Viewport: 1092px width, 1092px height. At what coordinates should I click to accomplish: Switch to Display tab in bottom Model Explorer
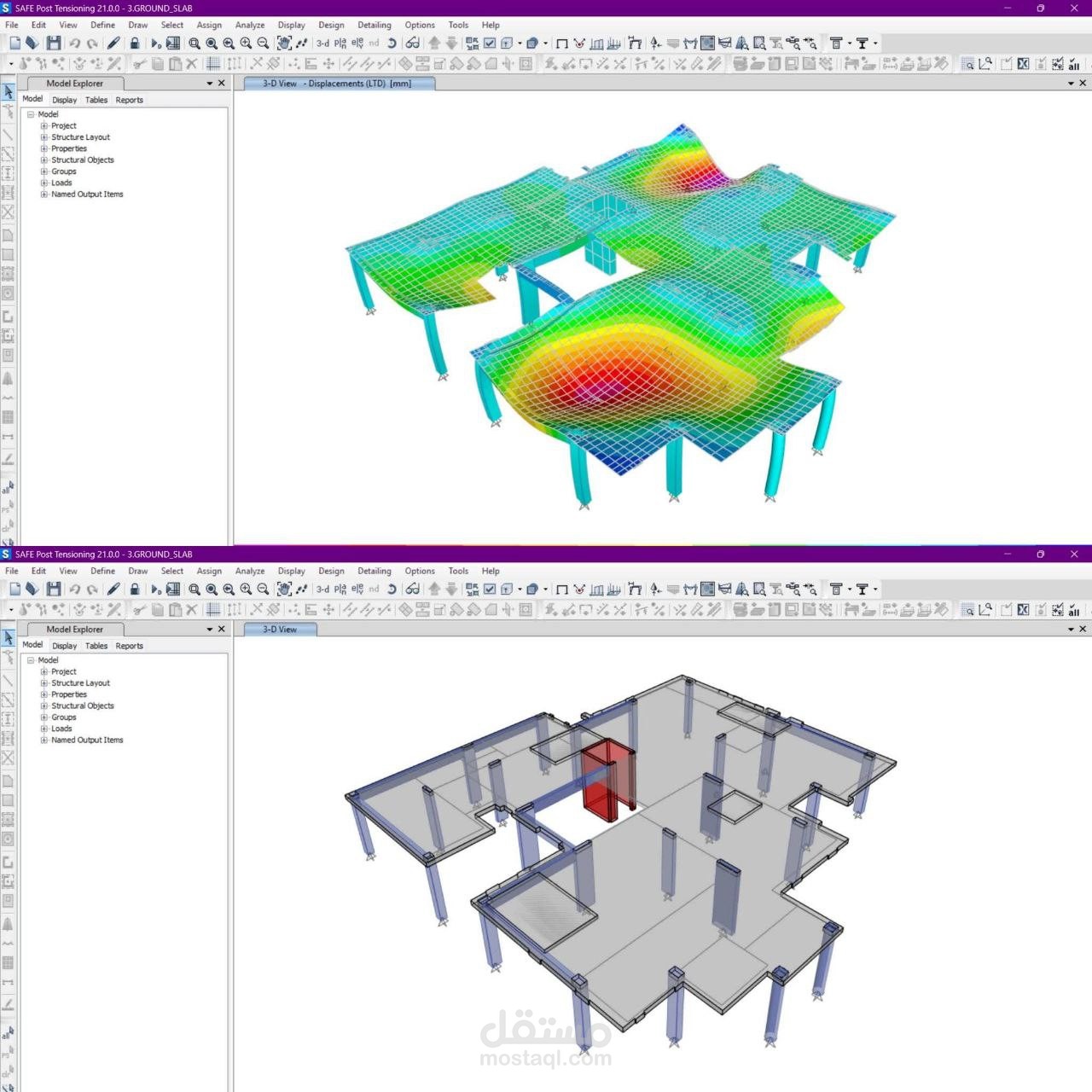tap(64, 646)
